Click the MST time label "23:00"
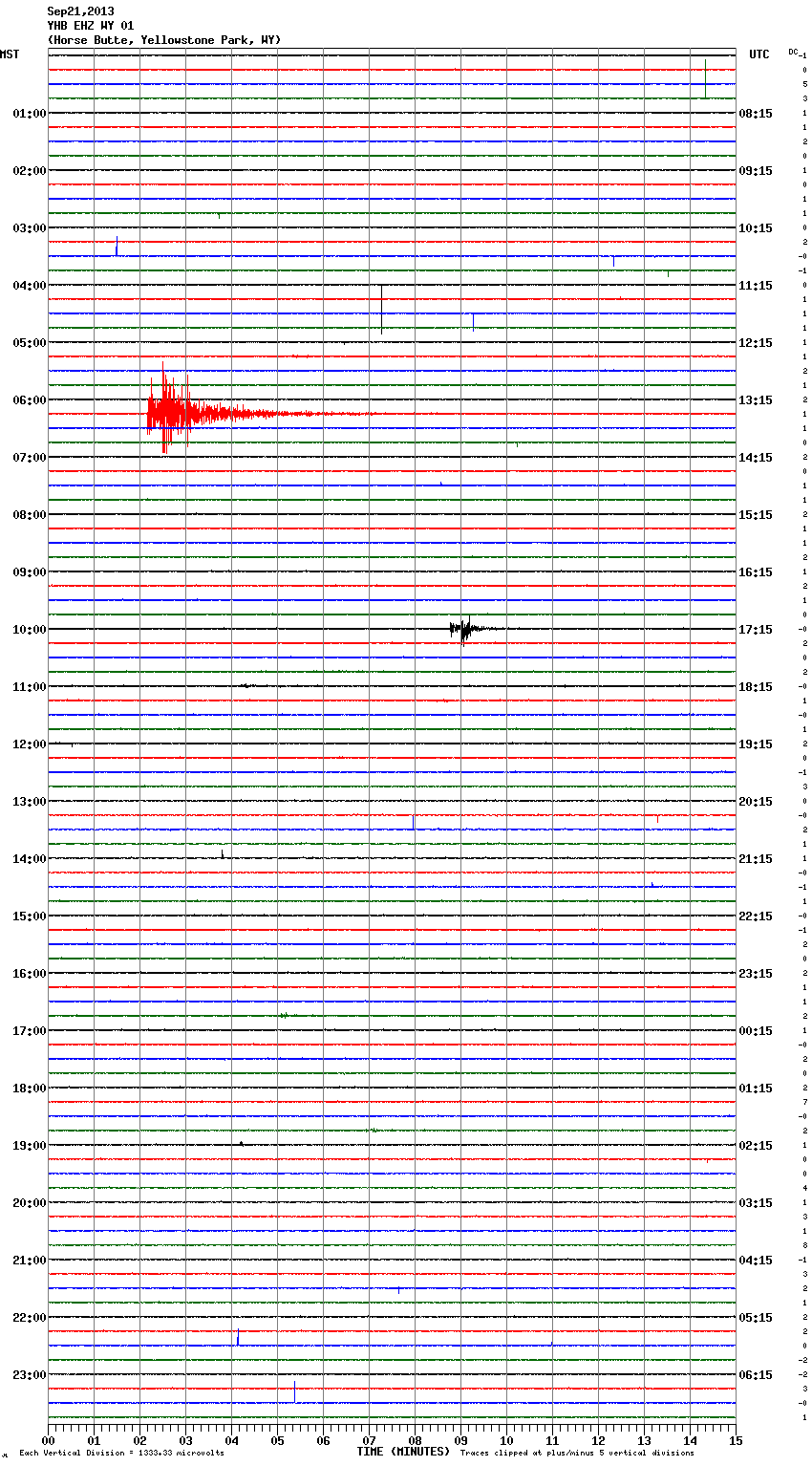 point(30,1375)
